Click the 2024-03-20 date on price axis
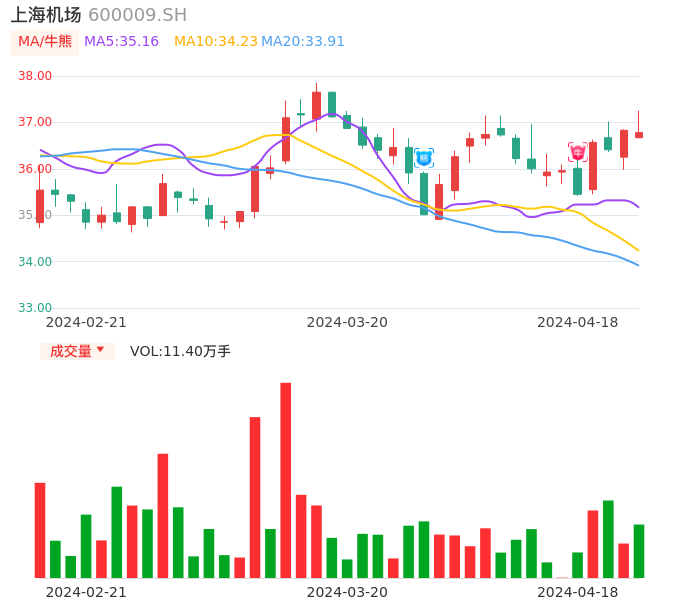 coord(347,322)
